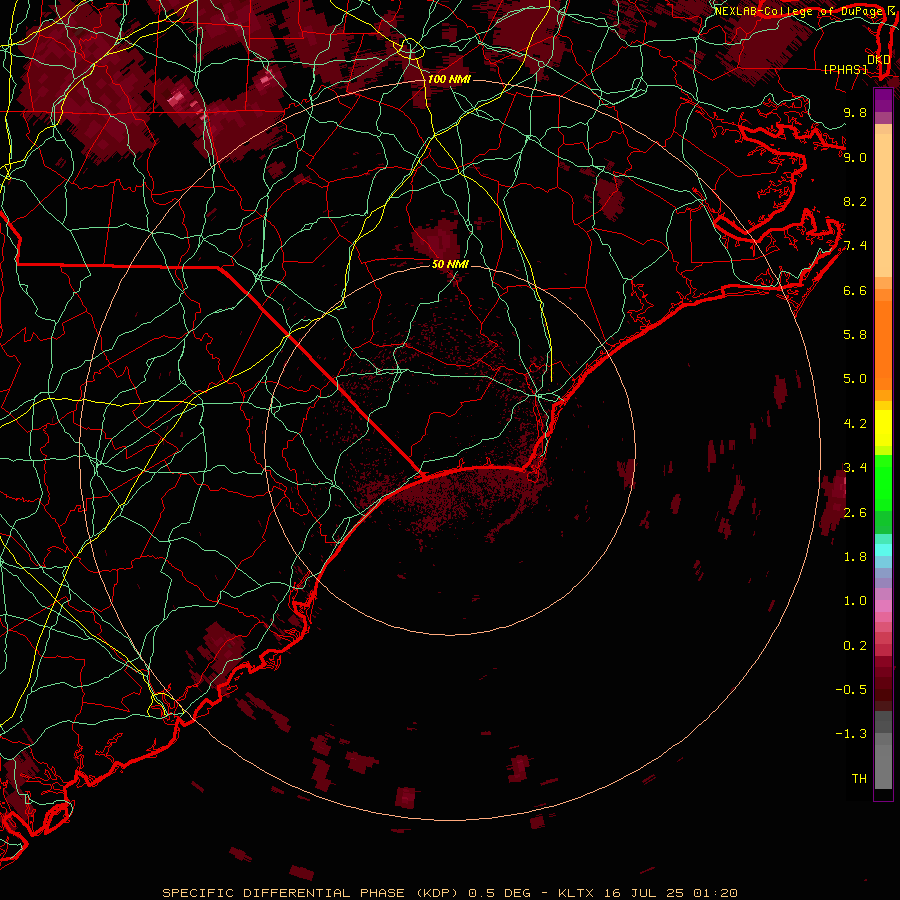Select the 3.4 value on the color scale
The height and width of the screenshot is (900, 900).
(x=855, y=468)
